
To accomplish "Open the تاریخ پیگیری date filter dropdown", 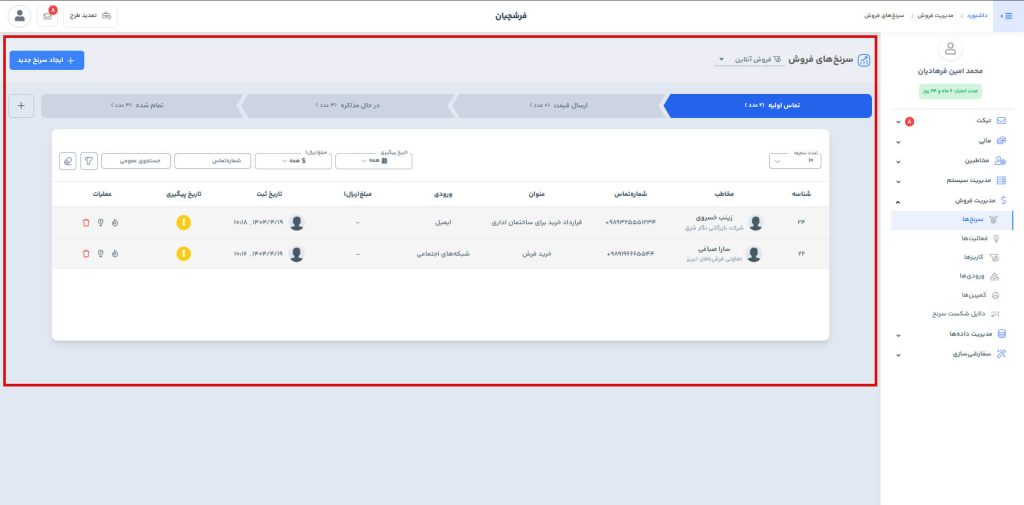I will point(373,160).
